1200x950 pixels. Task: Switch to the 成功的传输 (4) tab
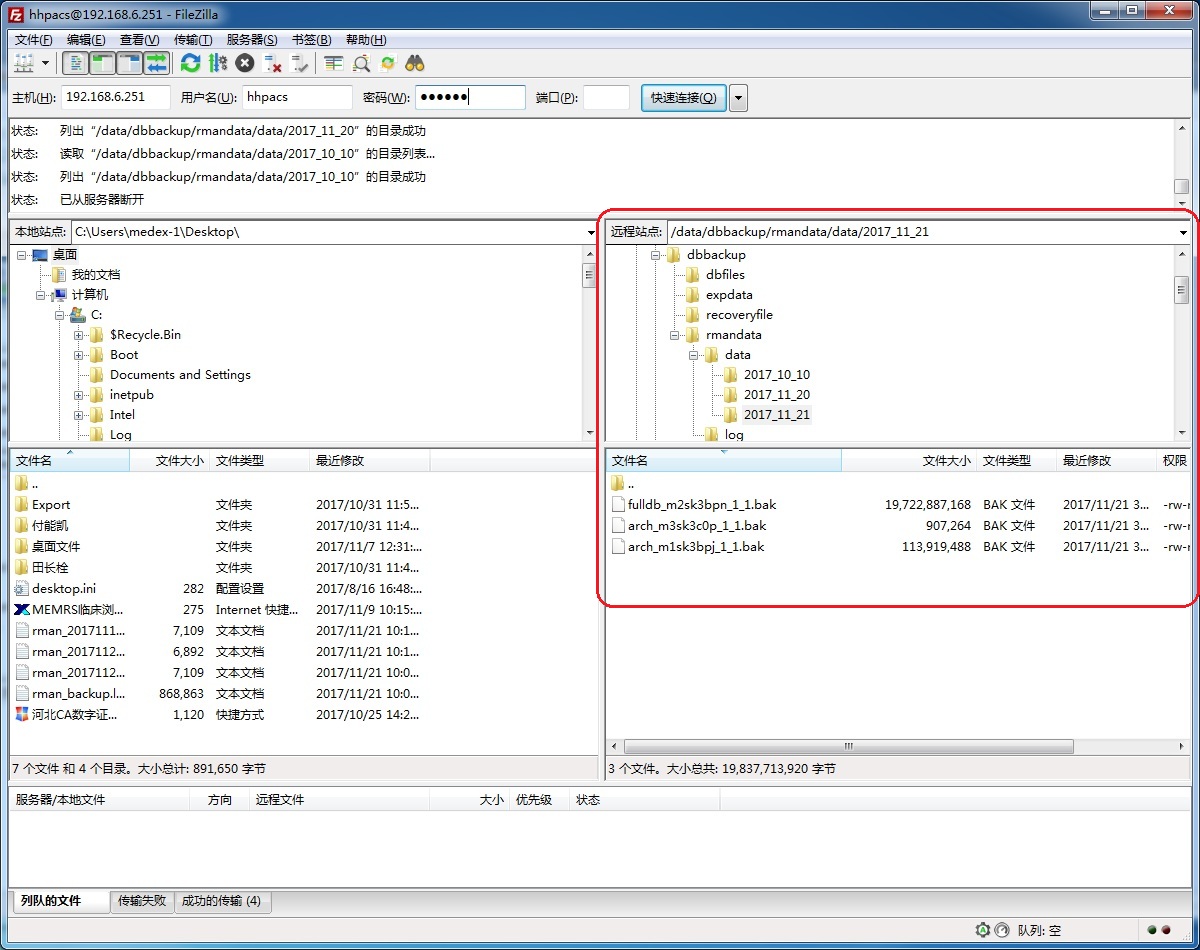tap(222, 901)
